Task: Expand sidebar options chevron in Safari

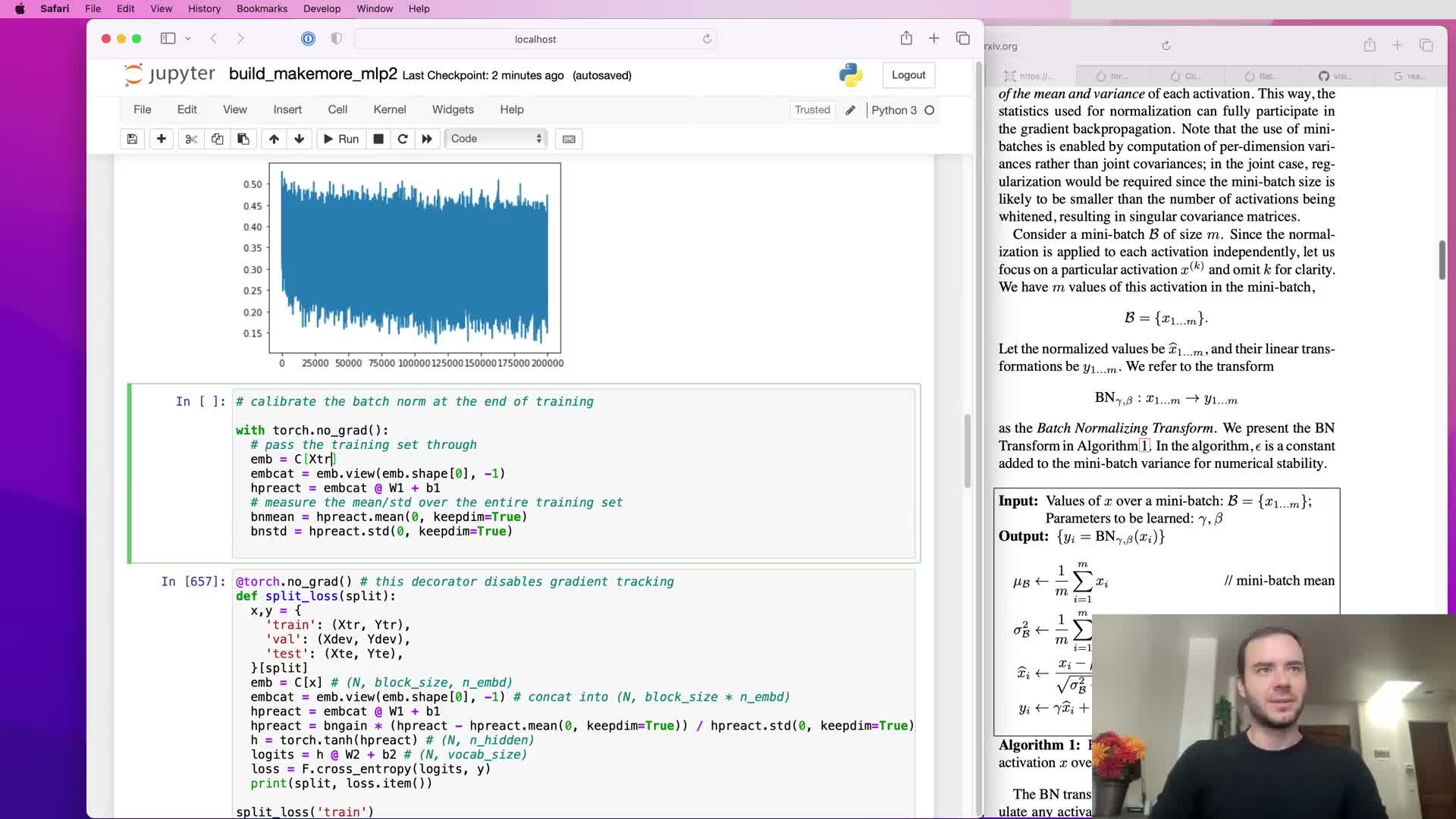Action: 188,39
